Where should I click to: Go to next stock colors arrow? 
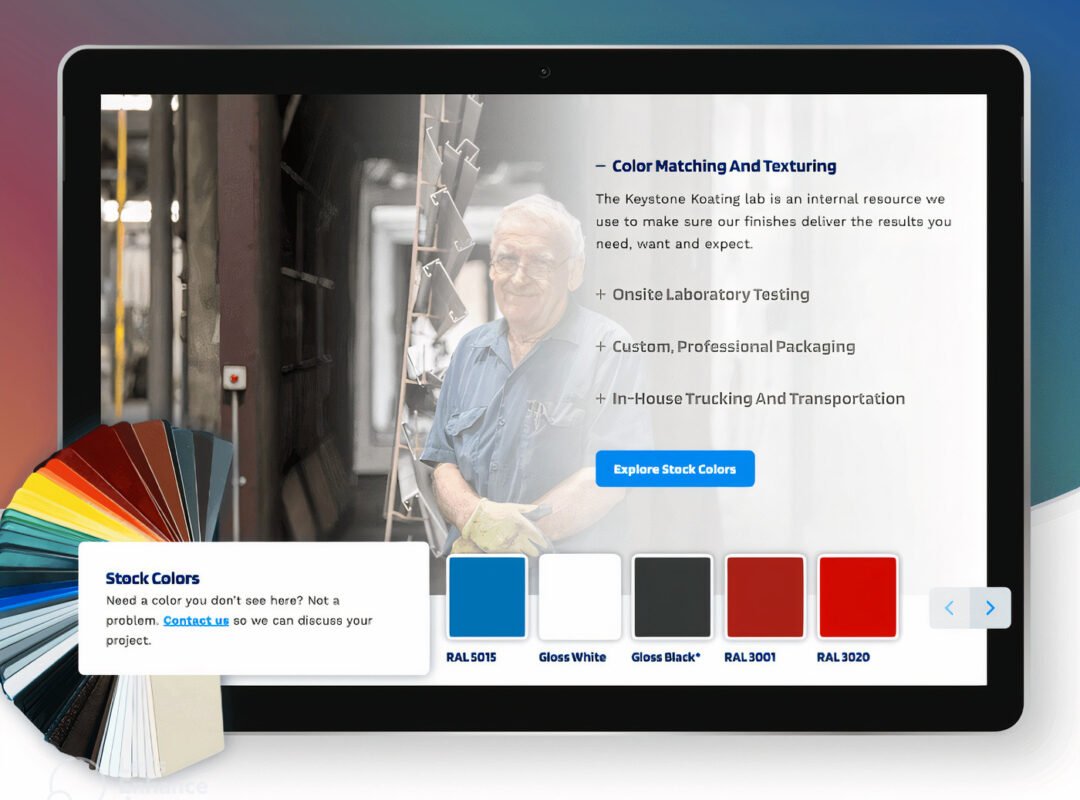990,608
